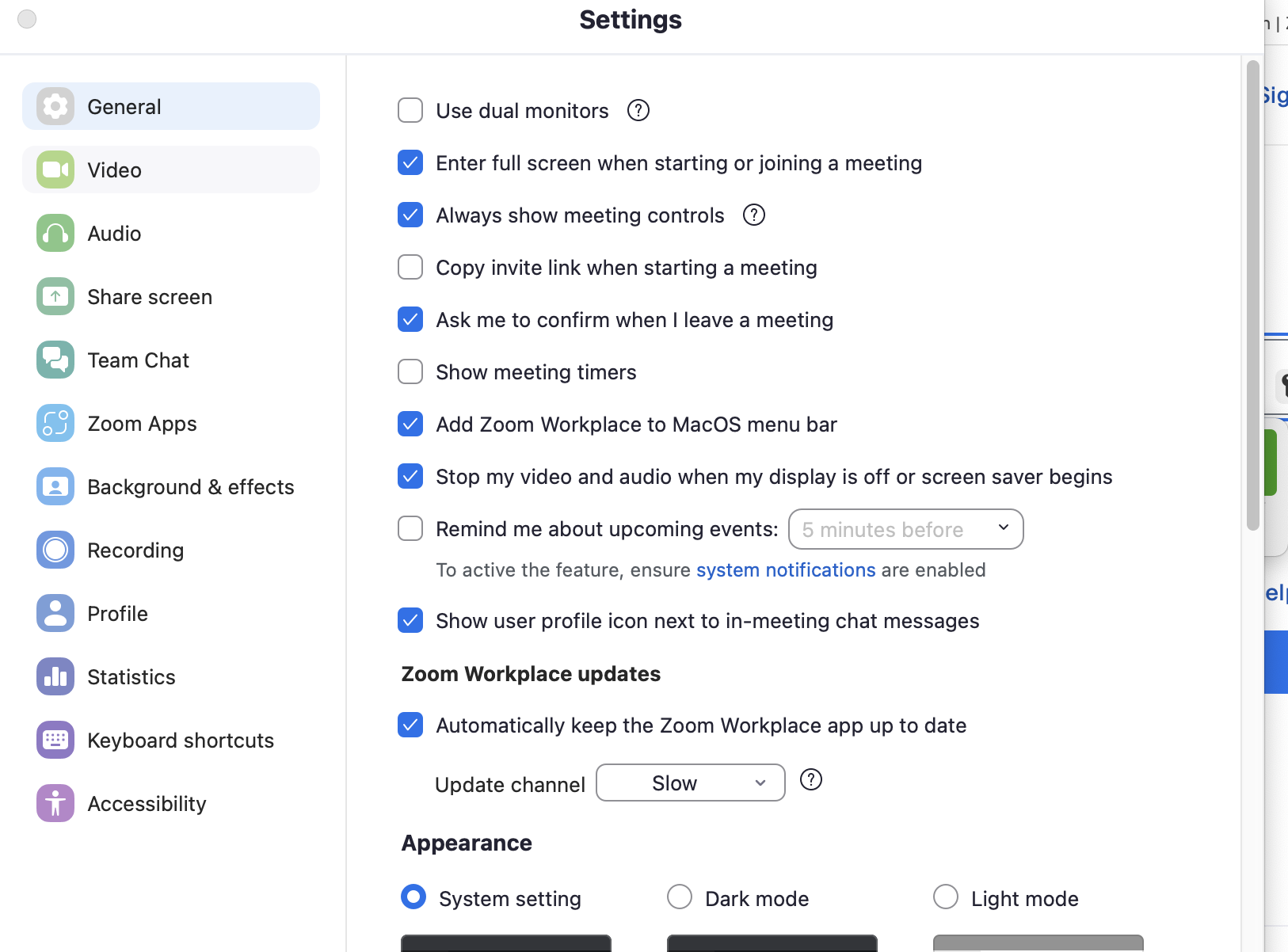Switch to the Profile settings tab

pos(117,613)
